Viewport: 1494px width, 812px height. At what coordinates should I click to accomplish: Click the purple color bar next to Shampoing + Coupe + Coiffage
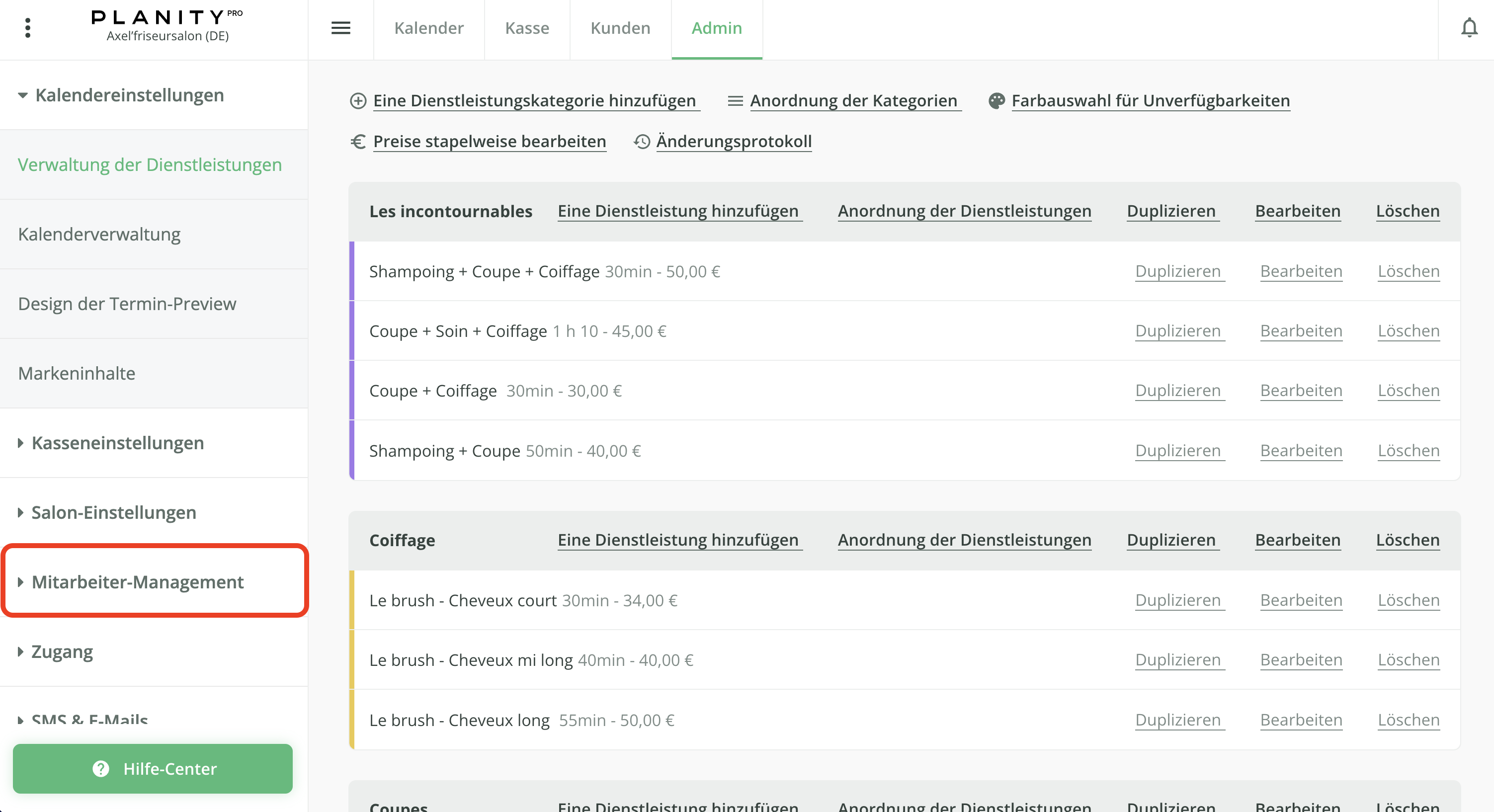pyautogui.click(x=352, y=271)
